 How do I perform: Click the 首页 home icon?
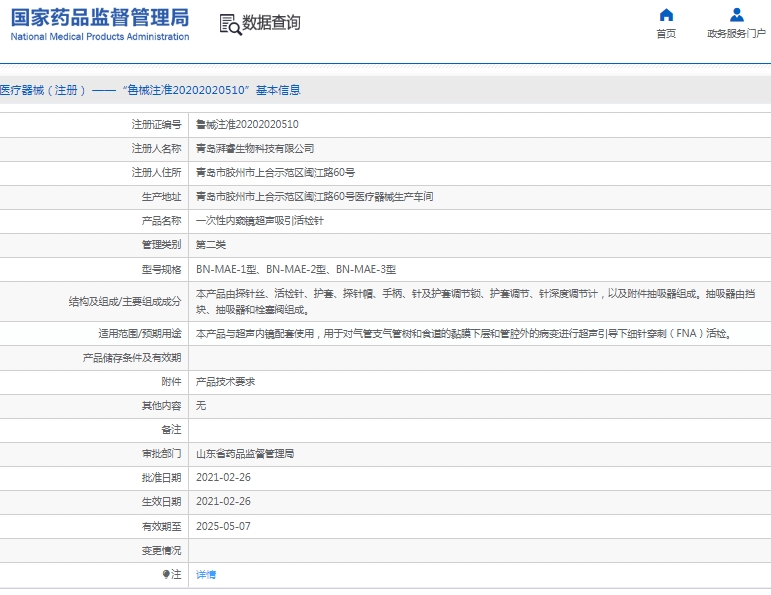(666, 15)
